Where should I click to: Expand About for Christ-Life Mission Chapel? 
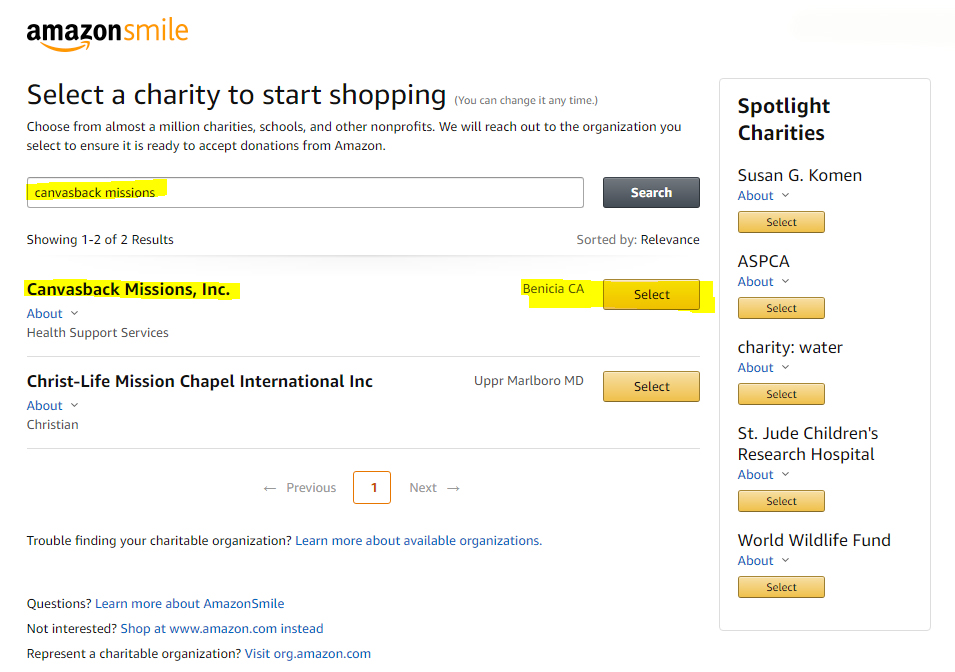[52, 406]
